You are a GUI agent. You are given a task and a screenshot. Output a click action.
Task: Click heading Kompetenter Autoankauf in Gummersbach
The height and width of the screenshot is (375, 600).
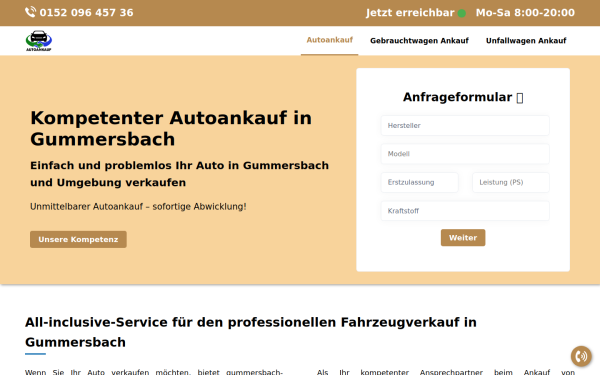point(171,128)
